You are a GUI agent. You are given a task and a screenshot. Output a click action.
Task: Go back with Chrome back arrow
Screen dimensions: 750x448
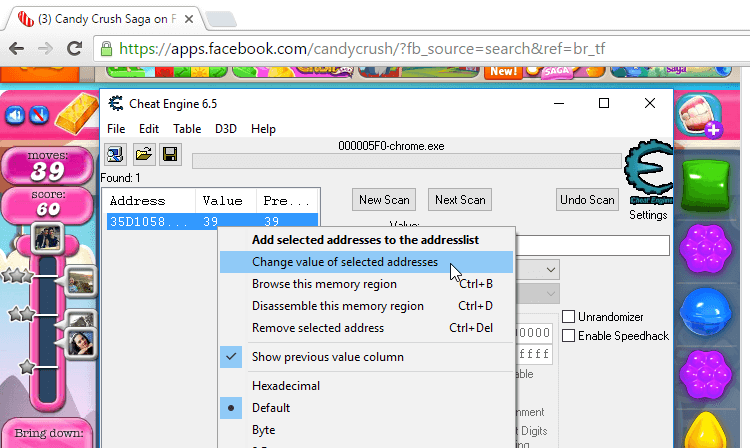pyautogui.click(x=17, y=48)
